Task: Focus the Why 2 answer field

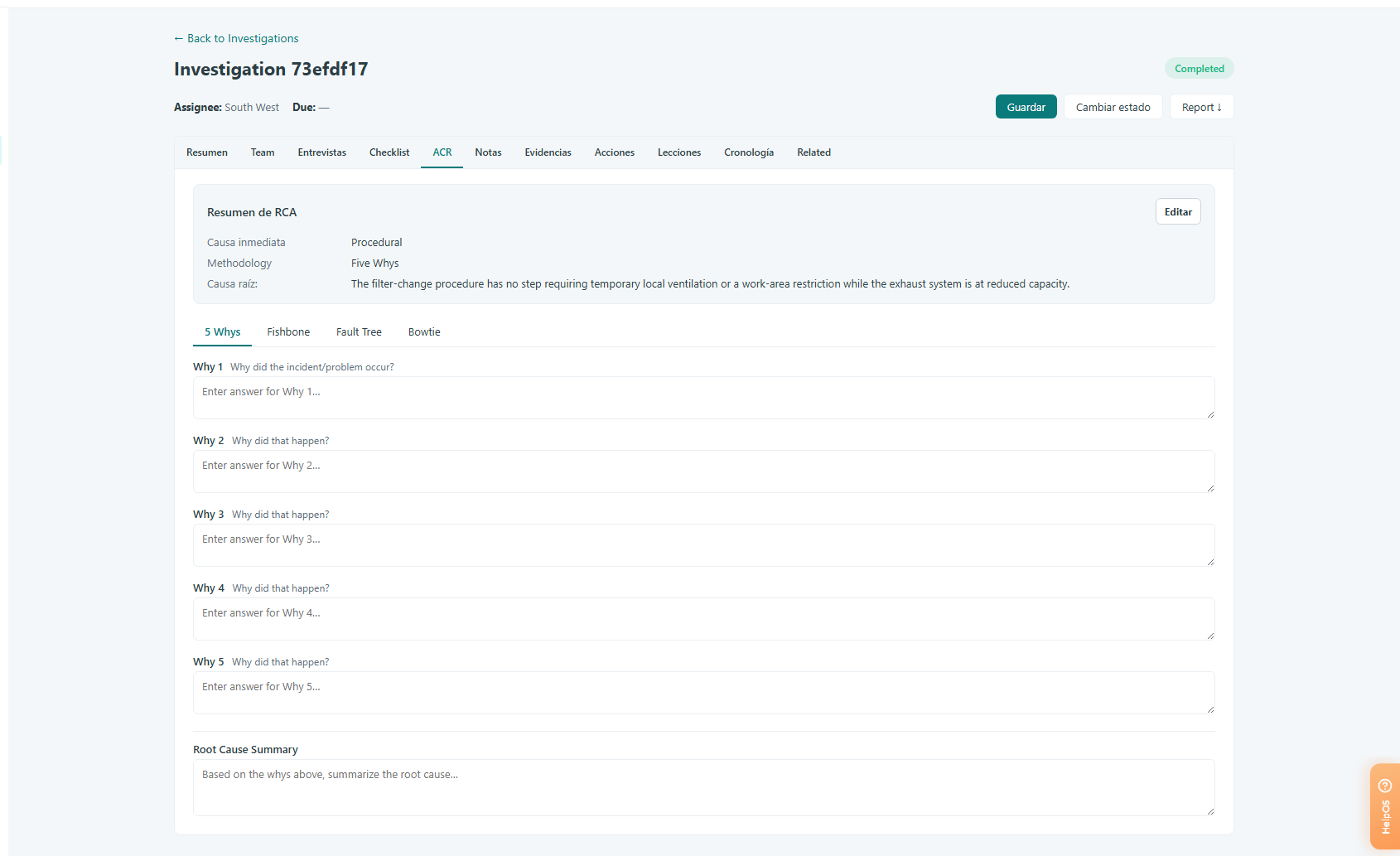Action: point(703,472)
